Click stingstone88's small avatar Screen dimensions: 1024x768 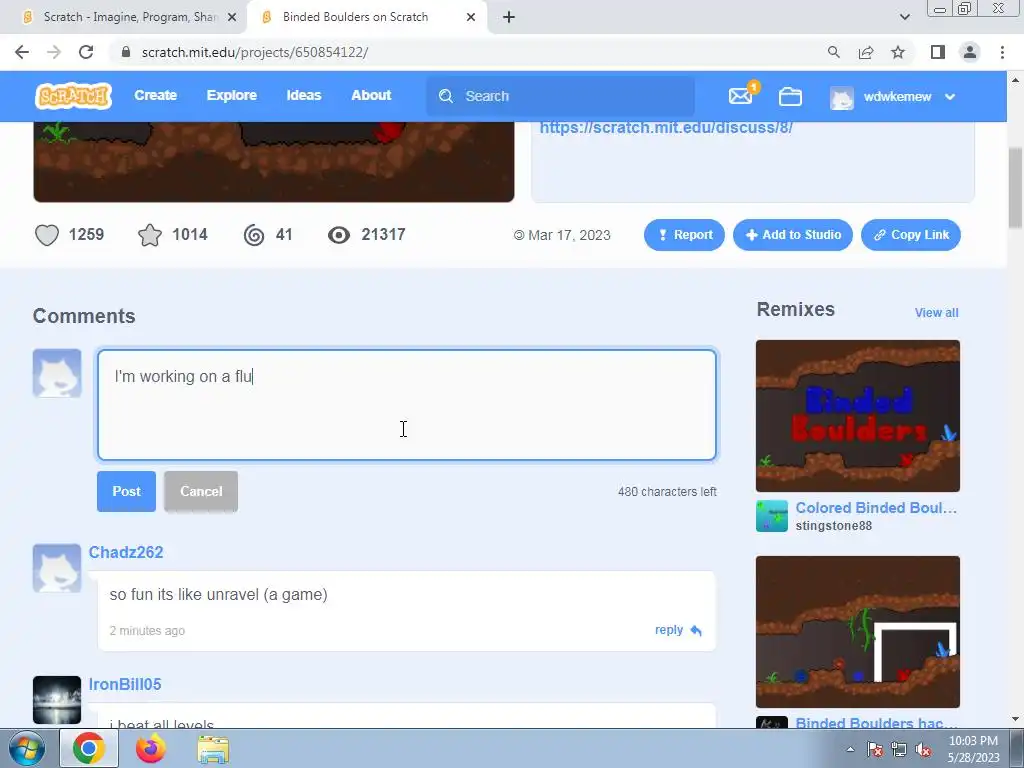pos(772,517)
